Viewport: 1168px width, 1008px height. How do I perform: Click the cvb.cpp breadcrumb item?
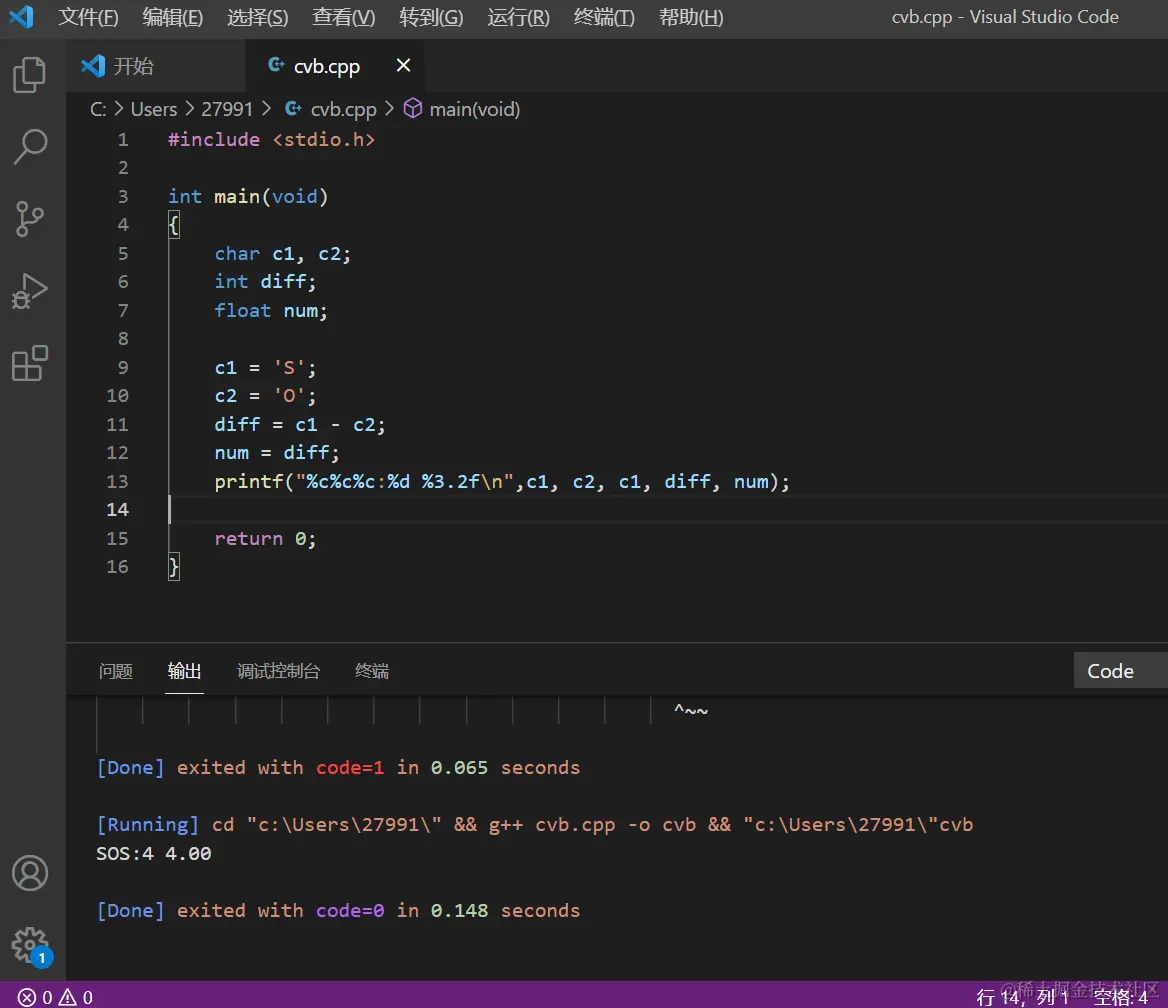point(342,109)
